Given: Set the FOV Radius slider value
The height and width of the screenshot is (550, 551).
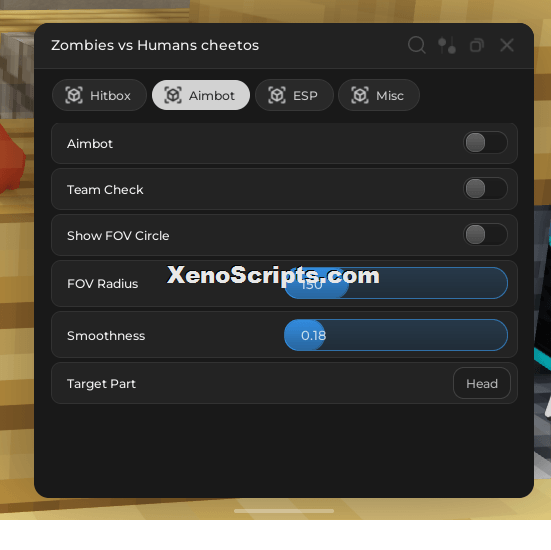Looking at the screenshot, I should pos(396,283).
